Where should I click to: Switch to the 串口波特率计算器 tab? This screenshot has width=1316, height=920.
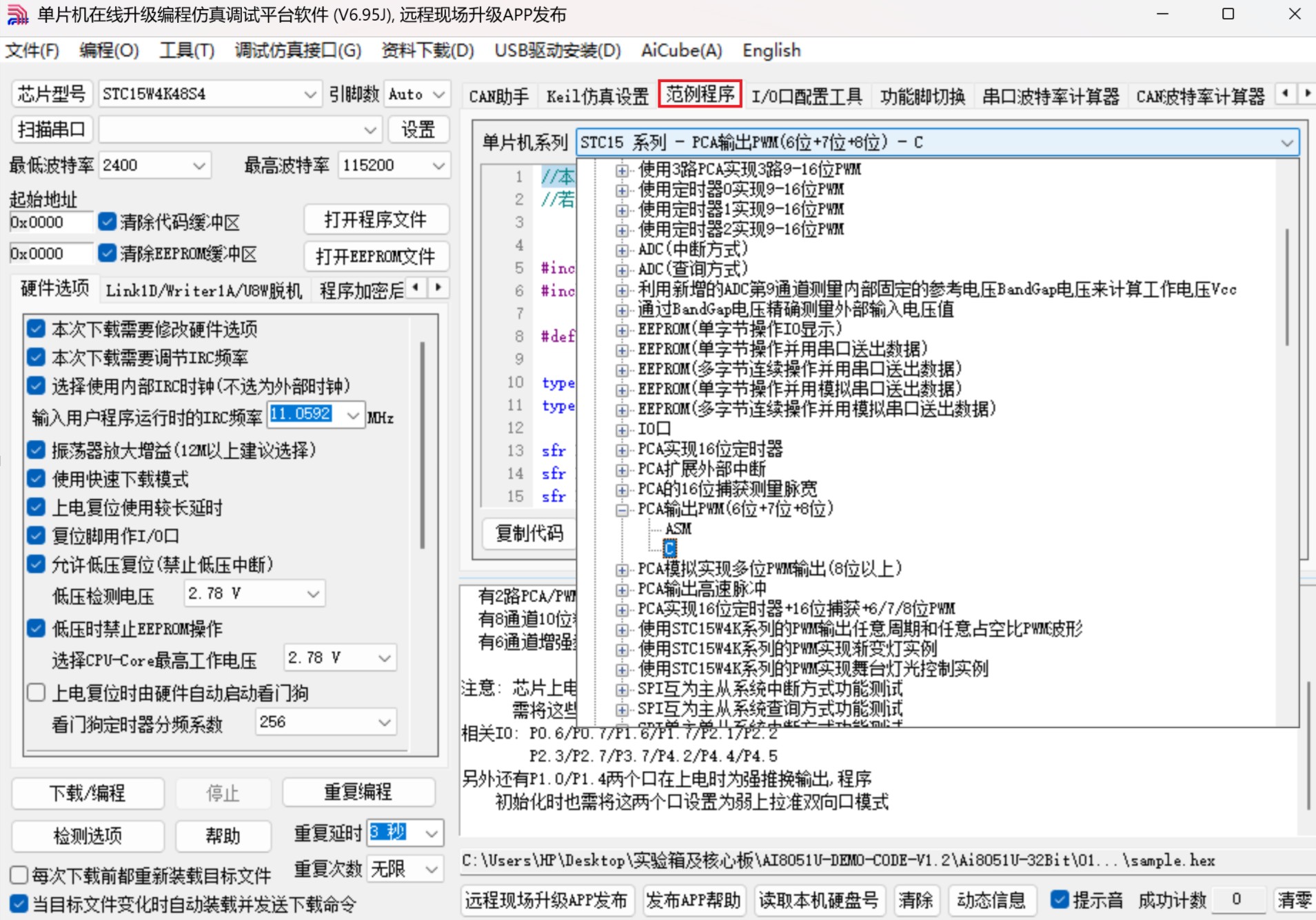point(1051,96)
